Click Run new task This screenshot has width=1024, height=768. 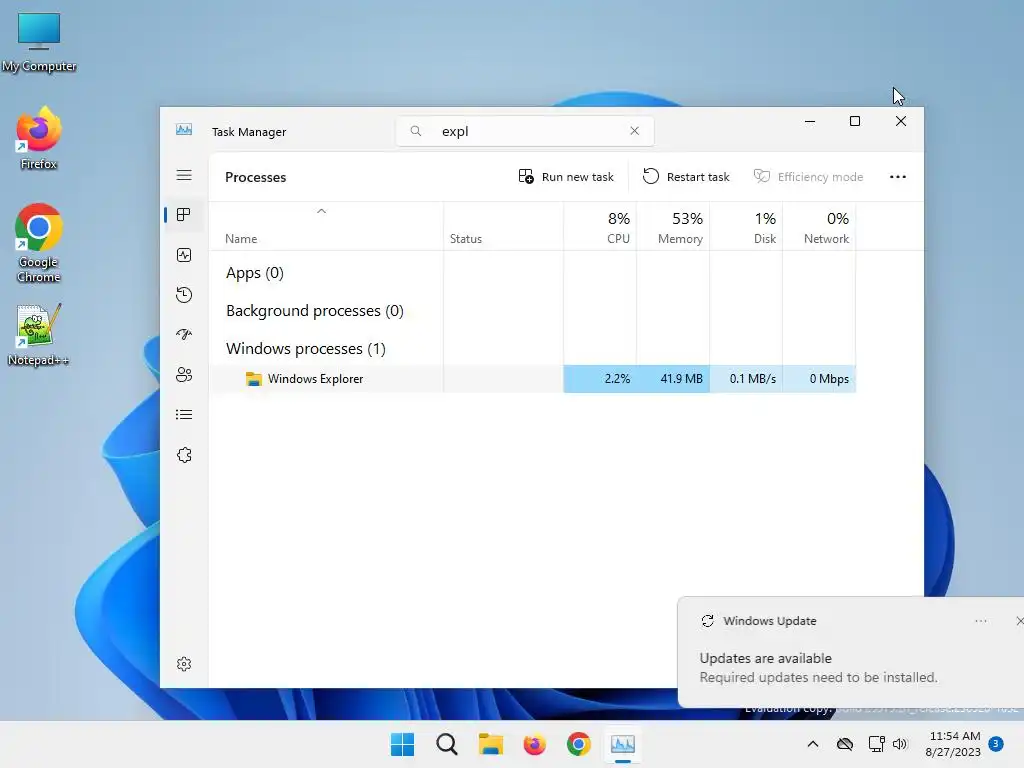(566, 176)
